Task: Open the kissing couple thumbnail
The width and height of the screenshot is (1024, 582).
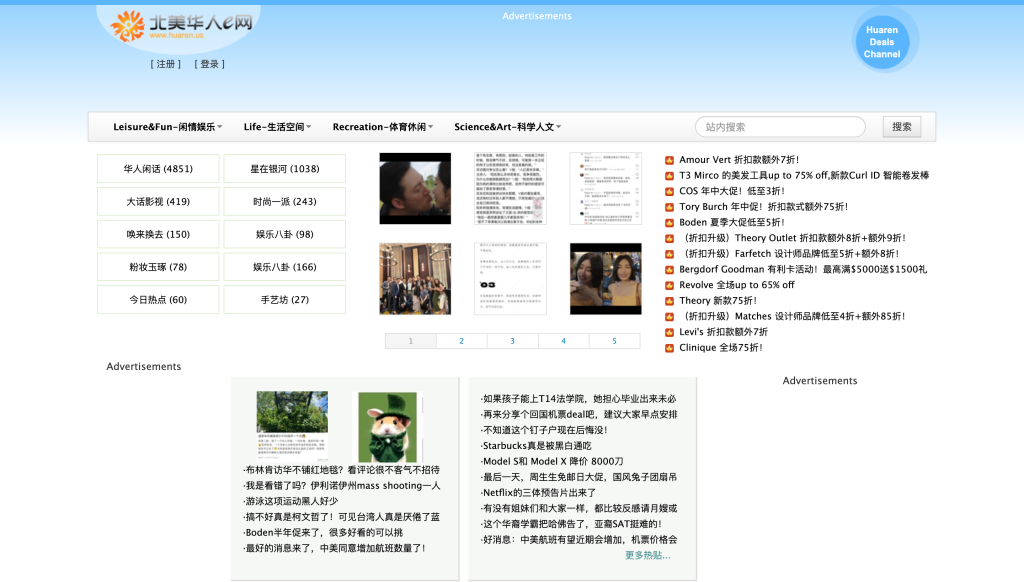Action: (415, 188)
